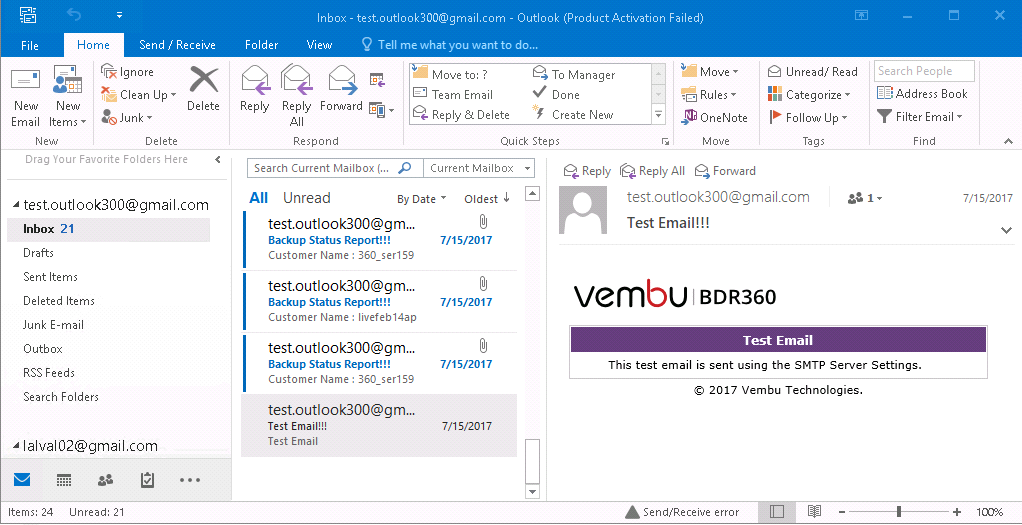Open the Backup Status Report for livefeb14ap
Viewport: 1022px width, 525px height.
(380, 301)
